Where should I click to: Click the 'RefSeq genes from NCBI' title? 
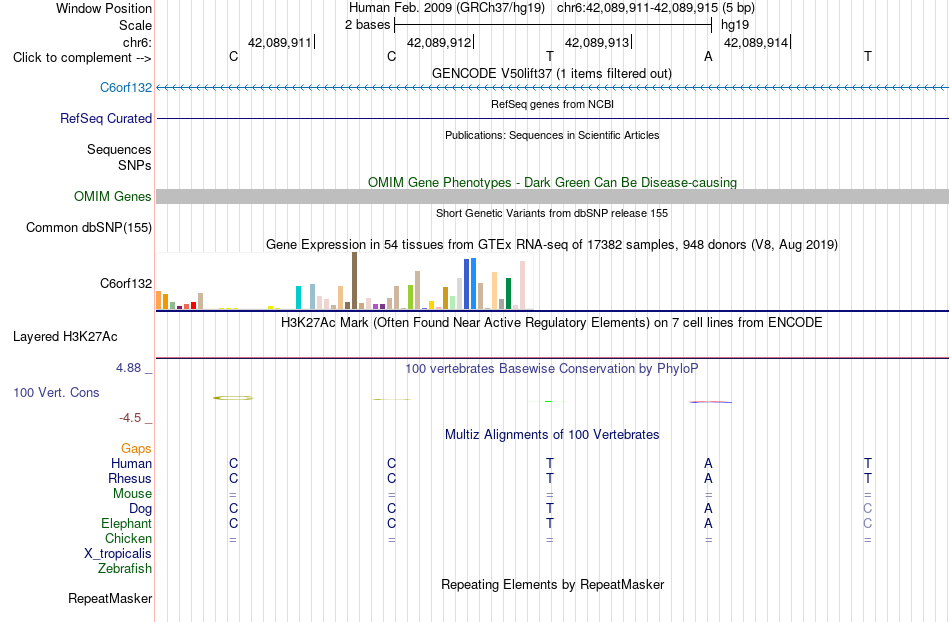tap(552, 104)
